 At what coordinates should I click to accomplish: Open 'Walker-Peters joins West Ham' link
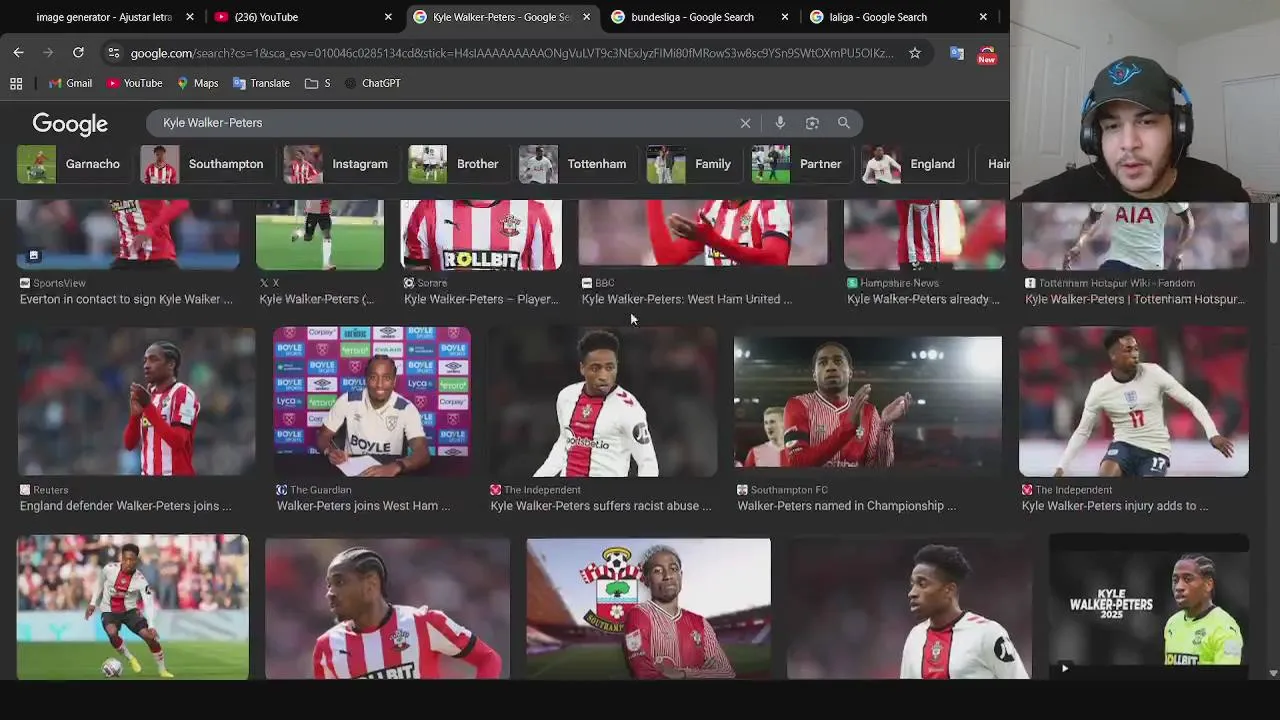[x=363, y=506]
